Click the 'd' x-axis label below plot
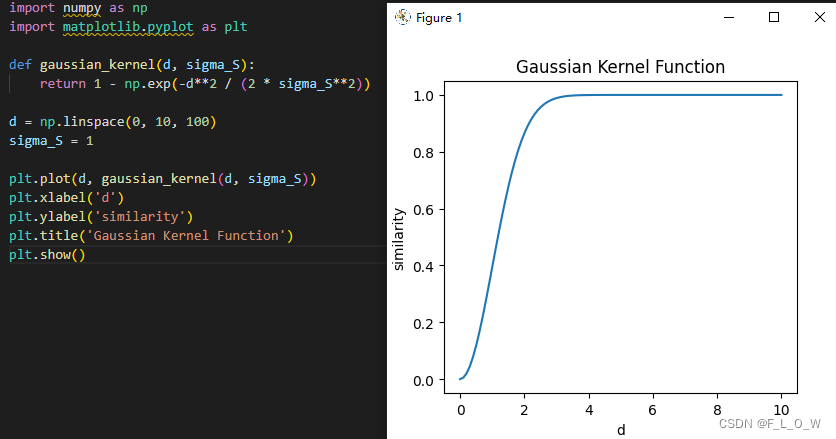Screen dimensions: 836x439 (x=621, y=430)
